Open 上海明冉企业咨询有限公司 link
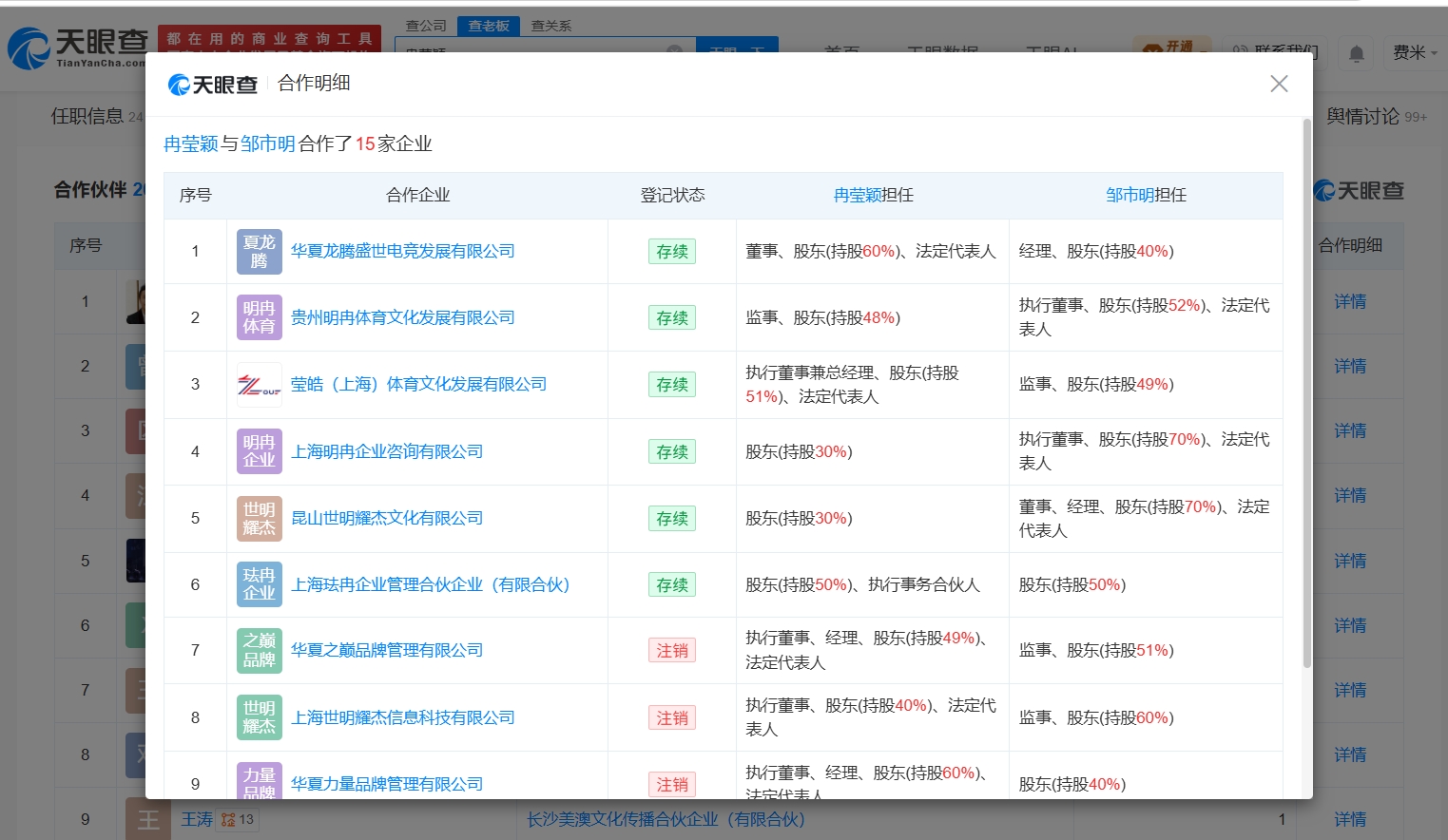Viewport: 1448px width, 840px height. 387,451
